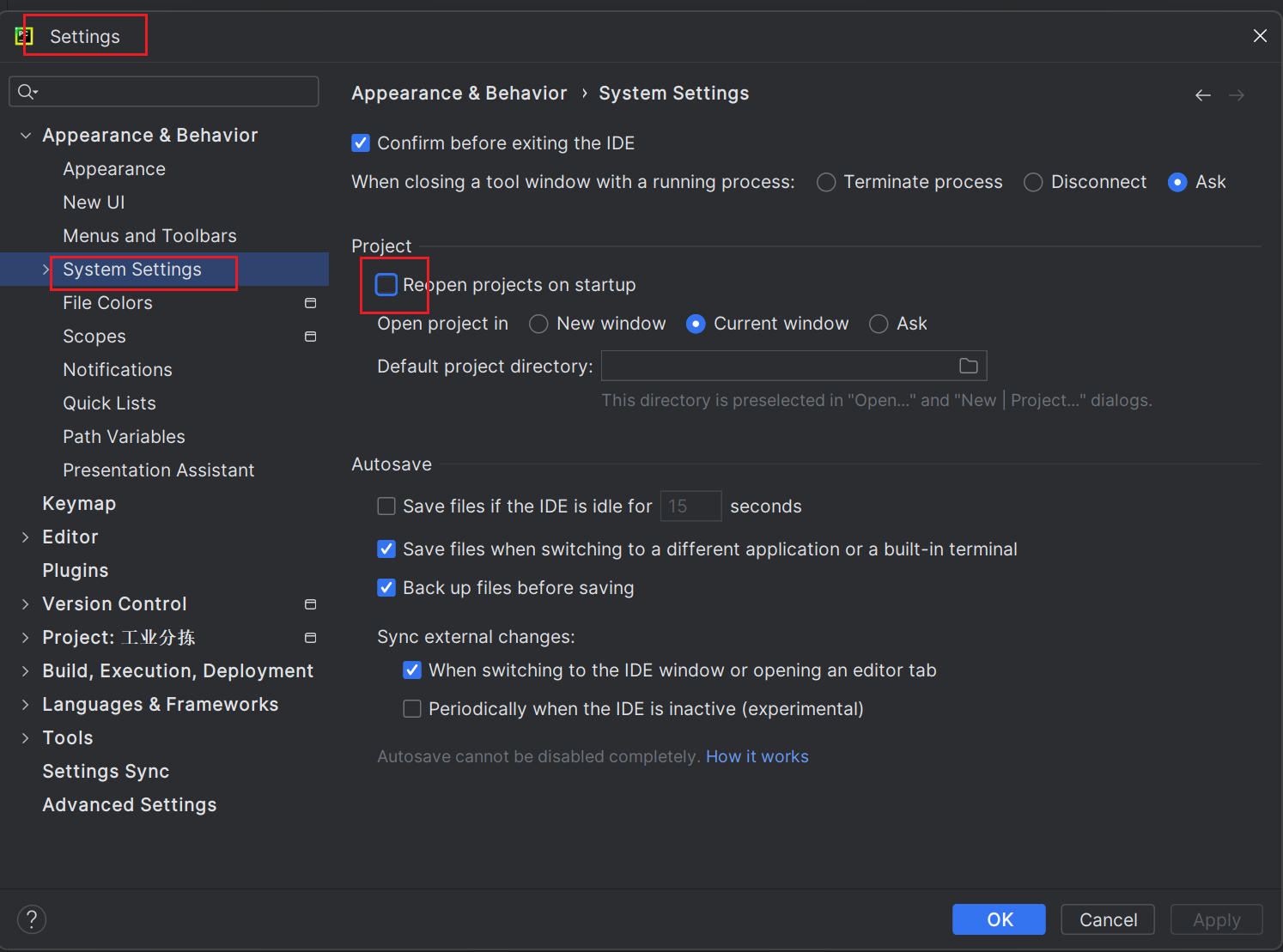
Task: Click project-level icon next to File Colors
Action: tap(310, 303)
